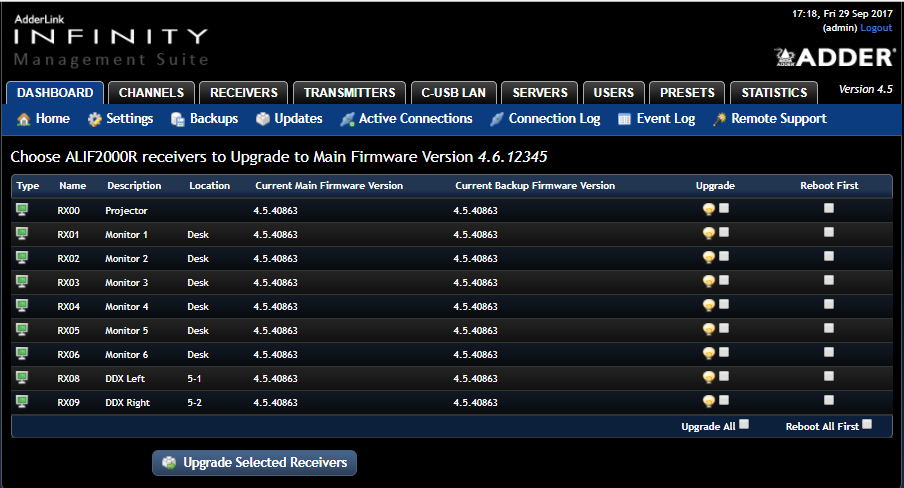Select the DASHBOARD tab
The height and width of the screenshot is (488, 904).
point(55,93)
